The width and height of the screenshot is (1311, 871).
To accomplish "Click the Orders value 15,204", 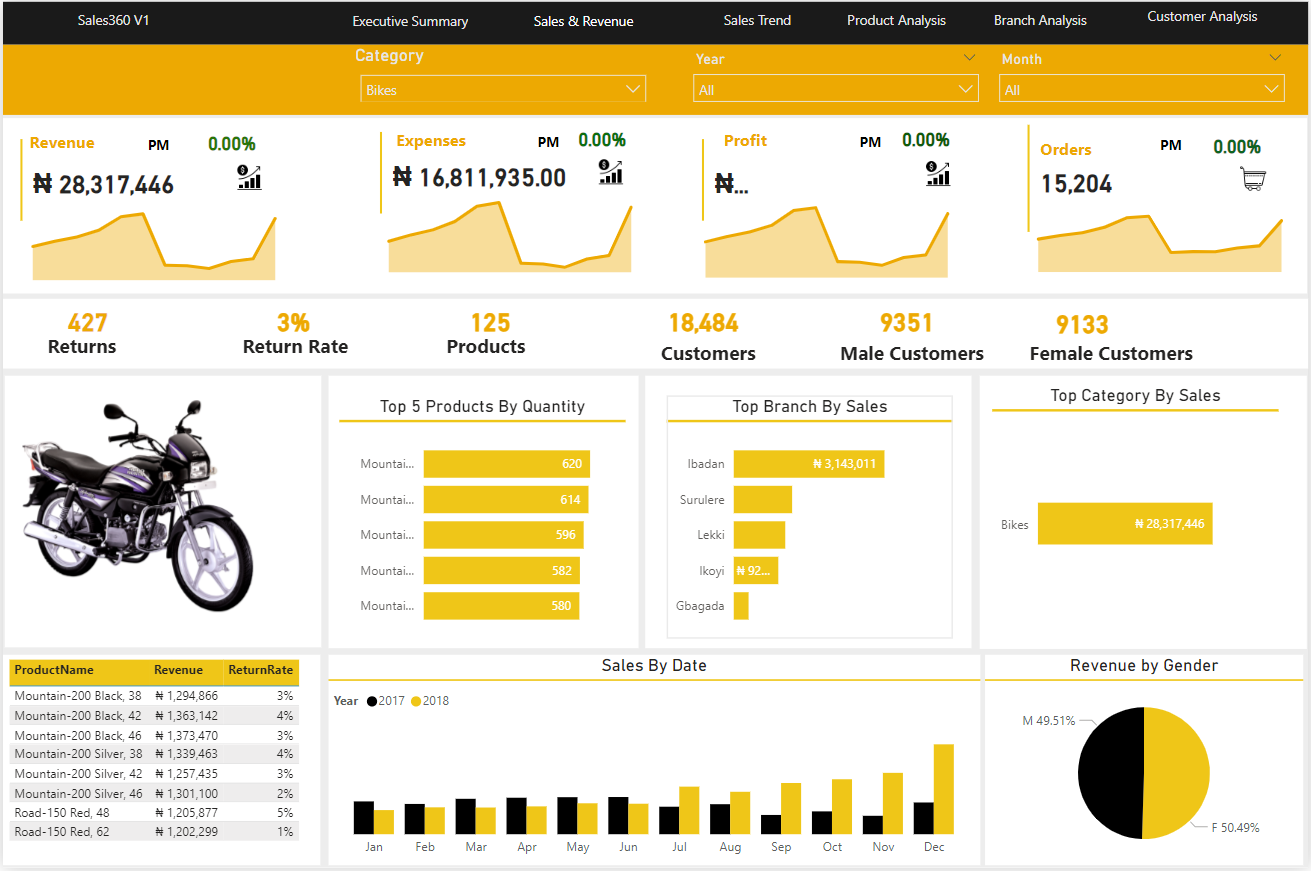I will tap(1076, 184).
